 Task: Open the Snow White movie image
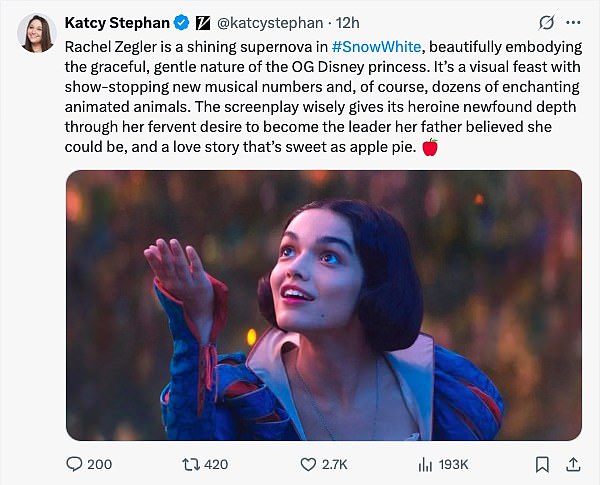pos(323,305)
